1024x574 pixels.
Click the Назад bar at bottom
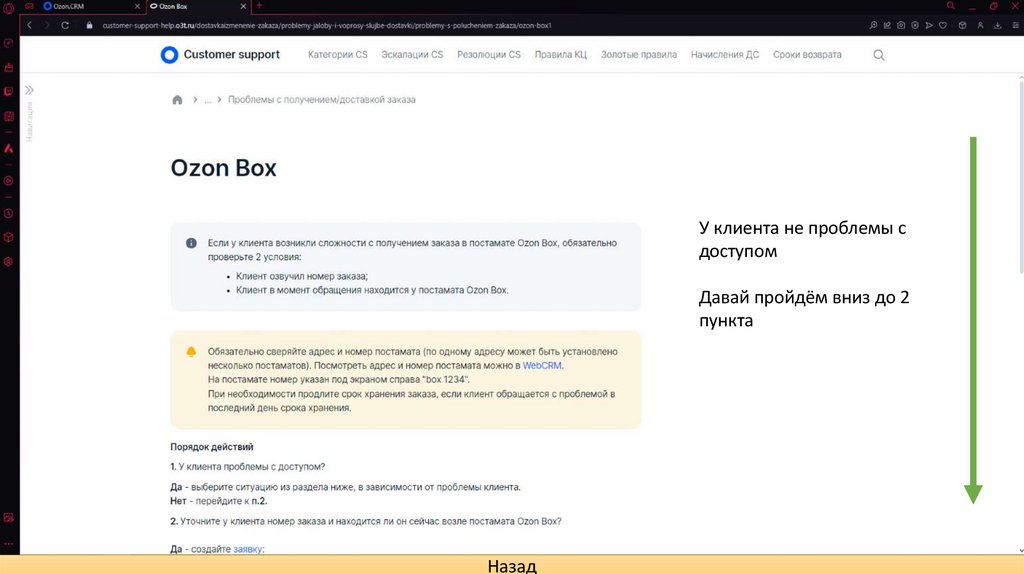512,565
